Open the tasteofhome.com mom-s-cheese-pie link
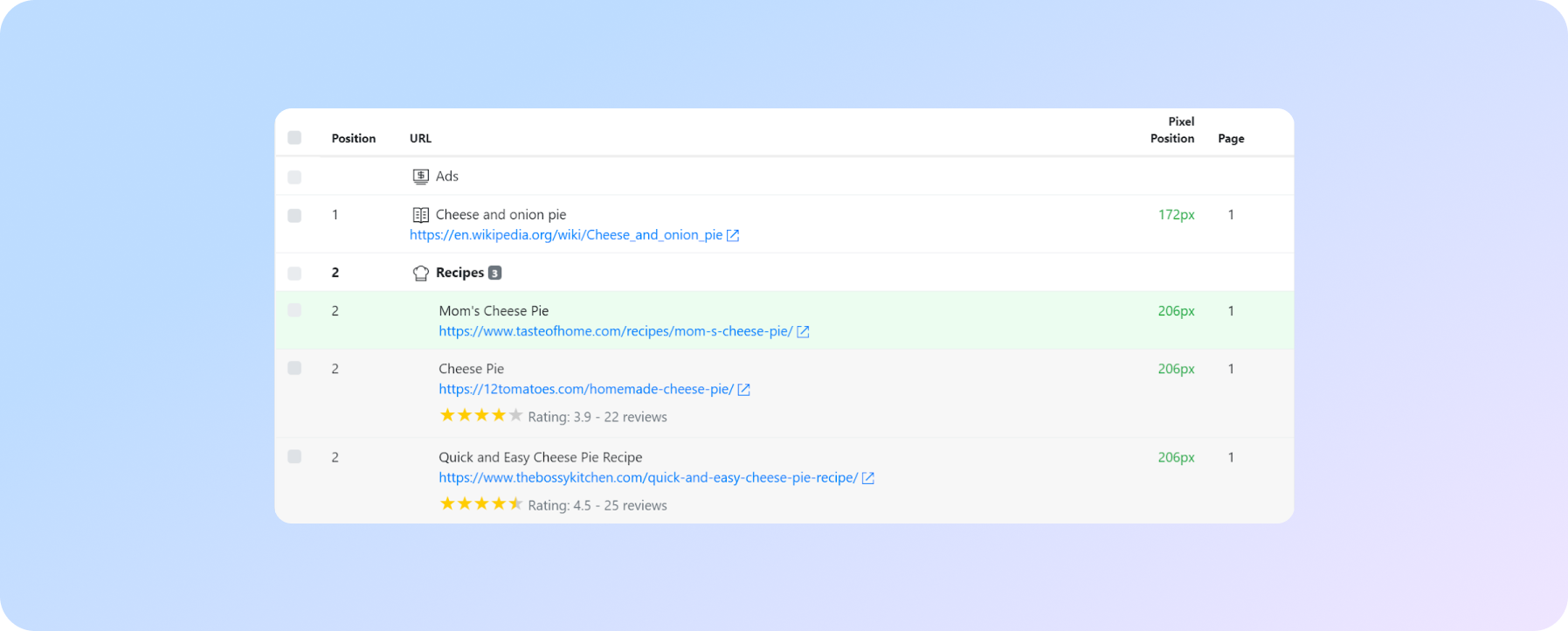 coord(615,331)
